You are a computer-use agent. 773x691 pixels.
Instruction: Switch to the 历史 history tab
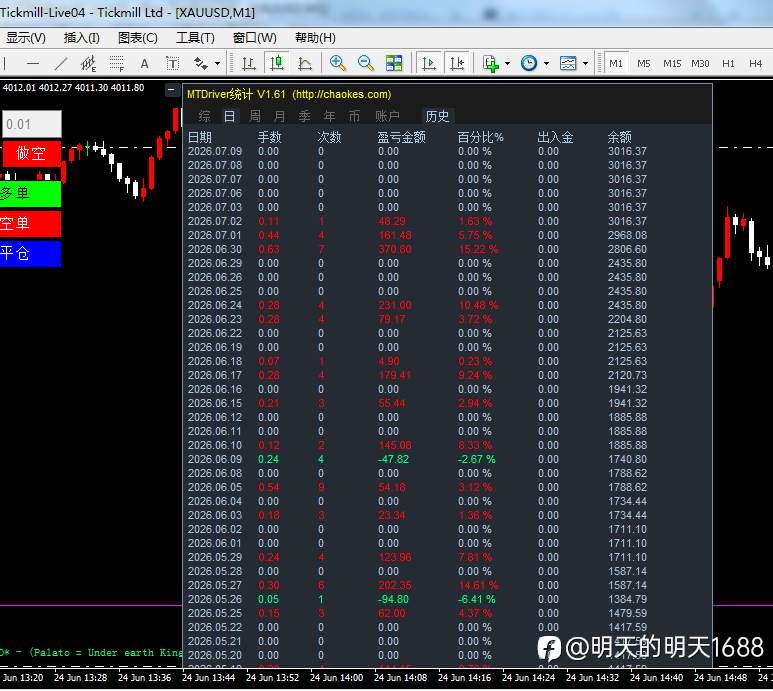click(x=437, y=116)
